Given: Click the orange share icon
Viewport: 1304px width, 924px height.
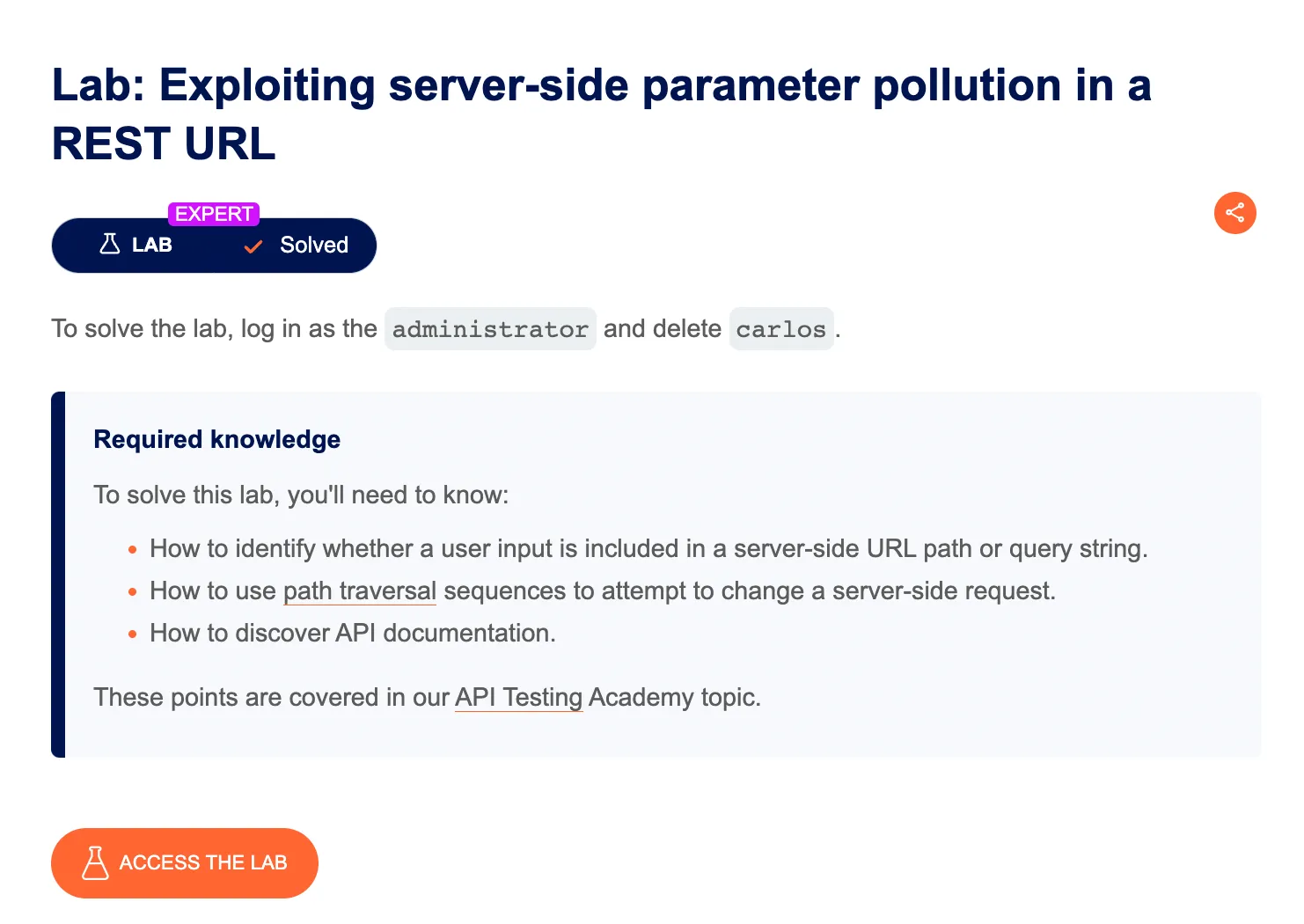Looking at the screenshot, I should (1234, 213).
